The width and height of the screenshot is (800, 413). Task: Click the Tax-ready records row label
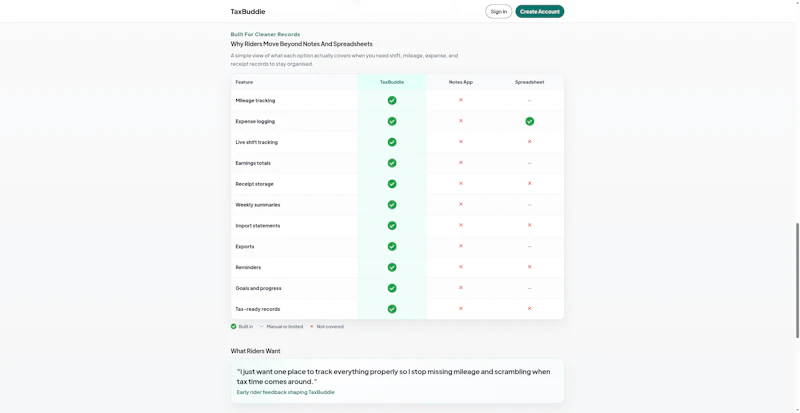click(258, 309)
